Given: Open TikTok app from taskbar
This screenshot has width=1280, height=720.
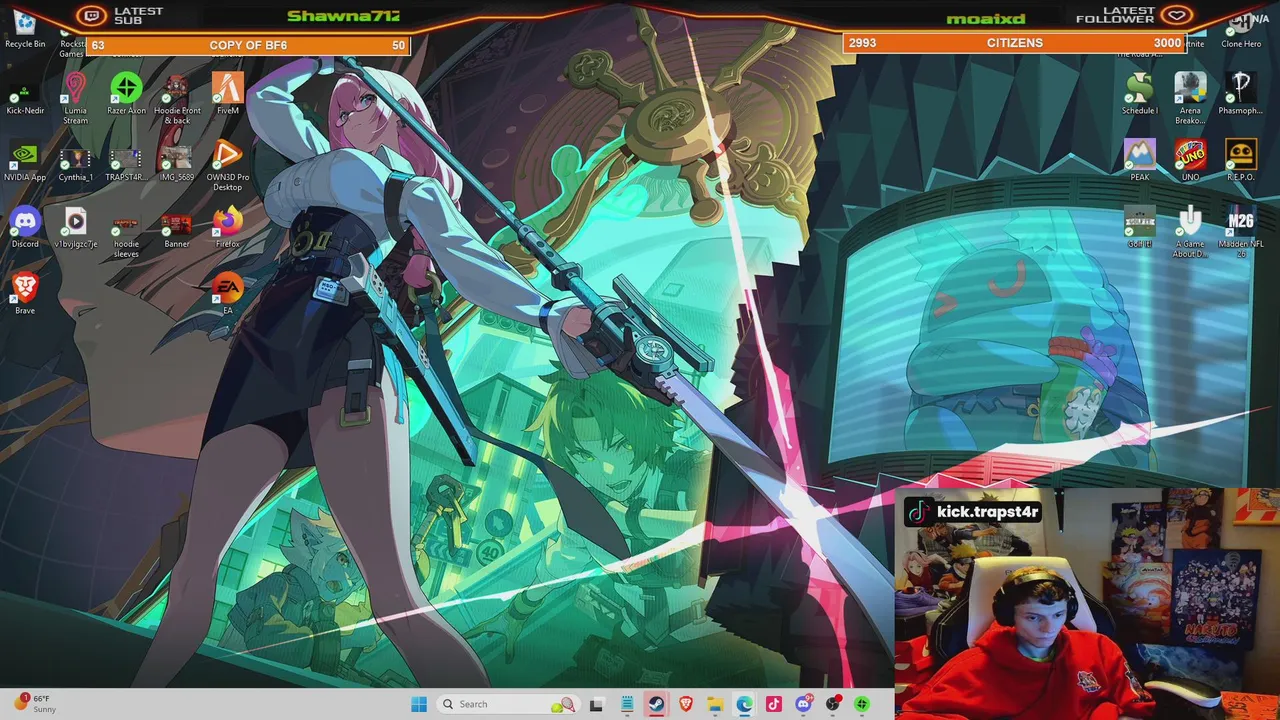Looking at the screenshot, I should 773,704.
